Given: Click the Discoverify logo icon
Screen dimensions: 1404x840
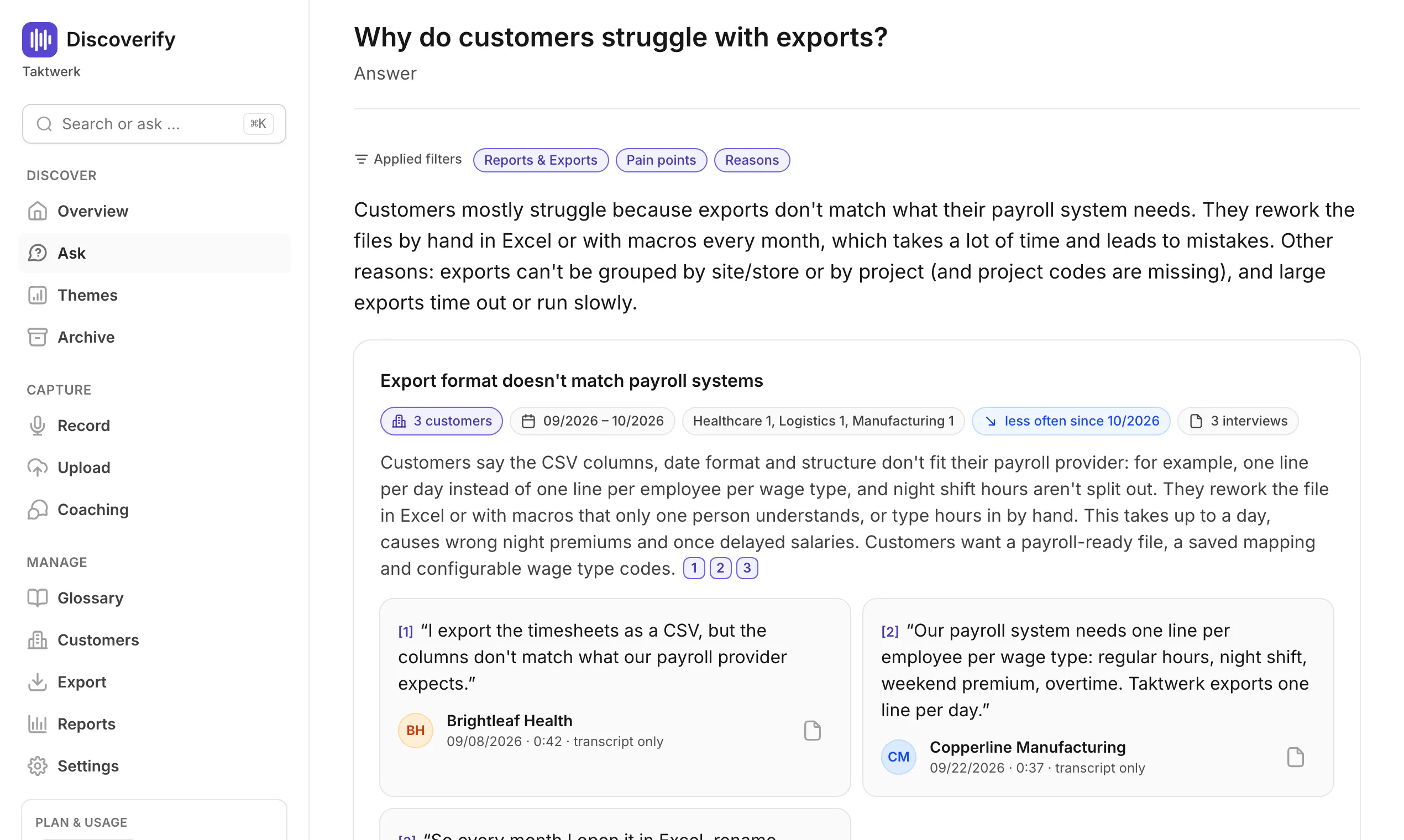Looking at the screenshot, I should (x=40, y=40).
